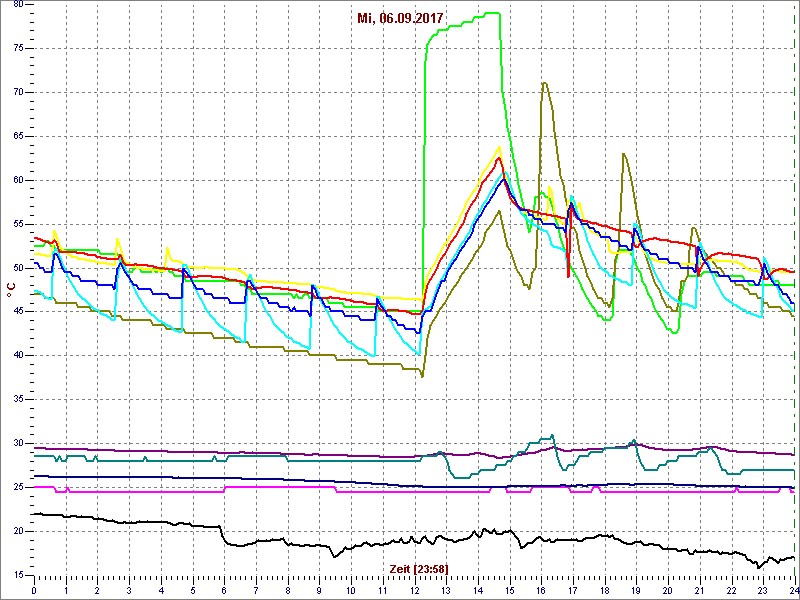Click hour 16 on the time axis
This screenshot has height=600, width=800.
pyautogui.click(x=541, y=590)
